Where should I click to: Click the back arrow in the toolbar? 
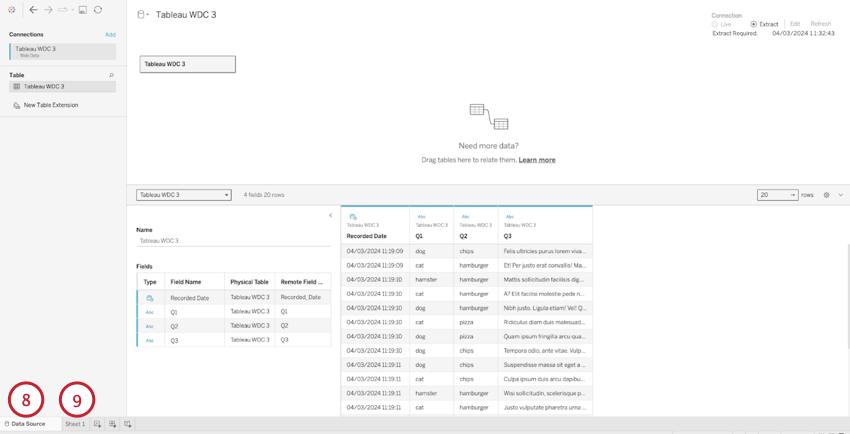click(34, 10)
